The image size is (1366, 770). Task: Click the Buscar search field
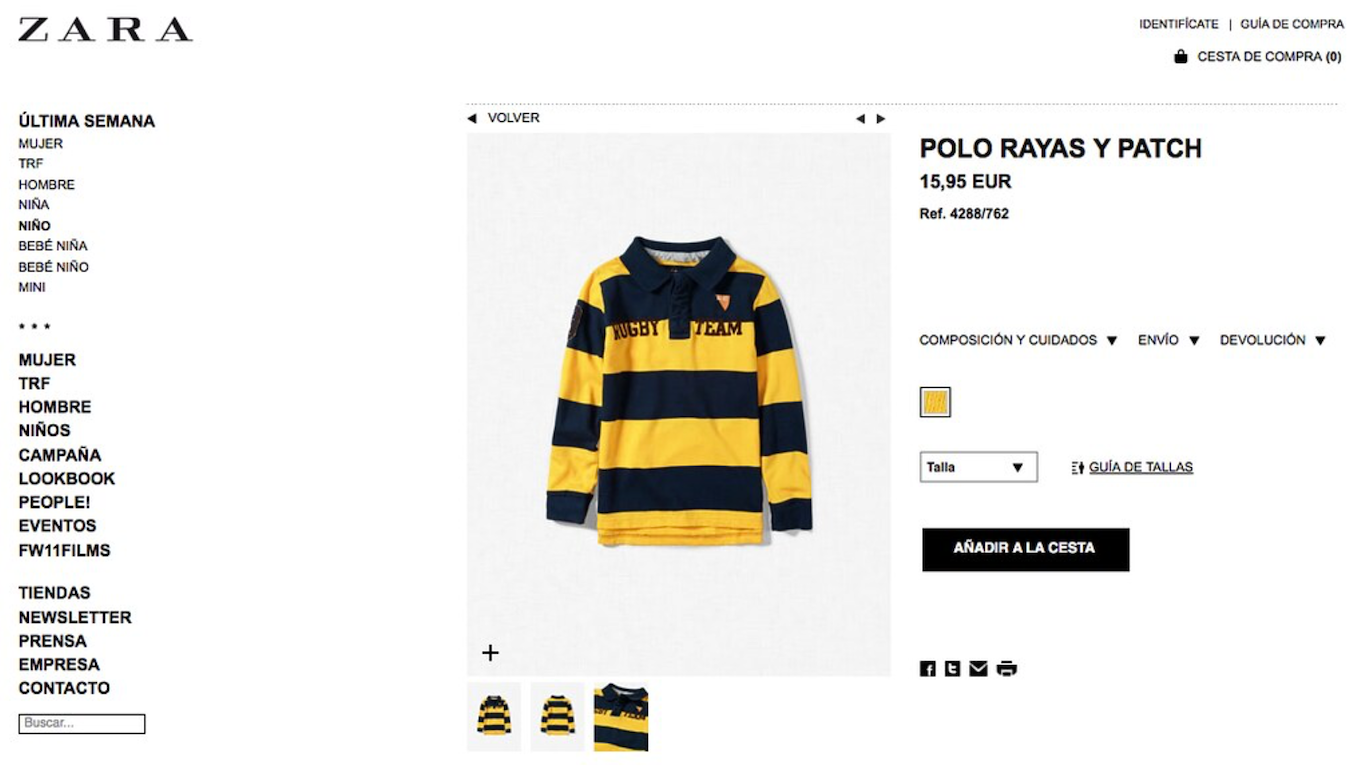[x=82, y=723]
